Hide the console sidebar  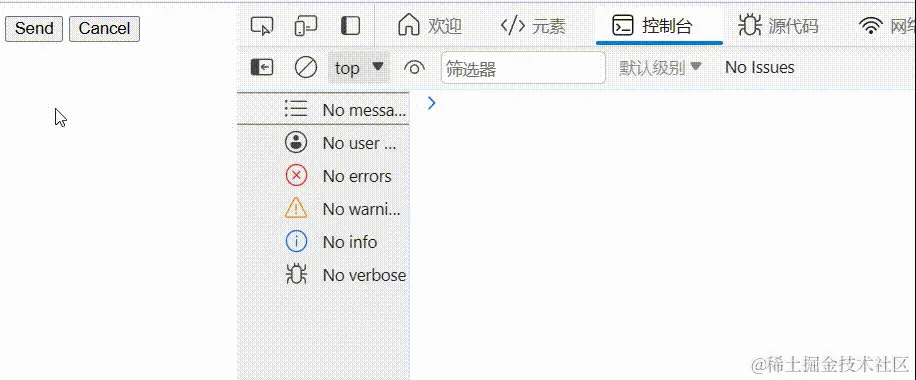(x=262, y=68)
